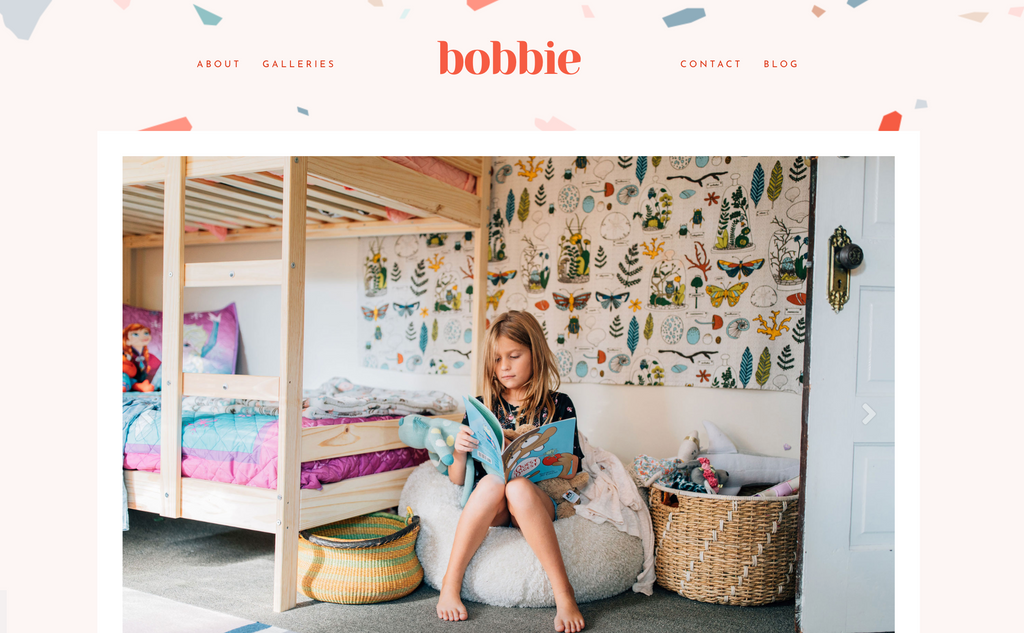Advance slideshow with the right chevron arrow

pos(868,414)
